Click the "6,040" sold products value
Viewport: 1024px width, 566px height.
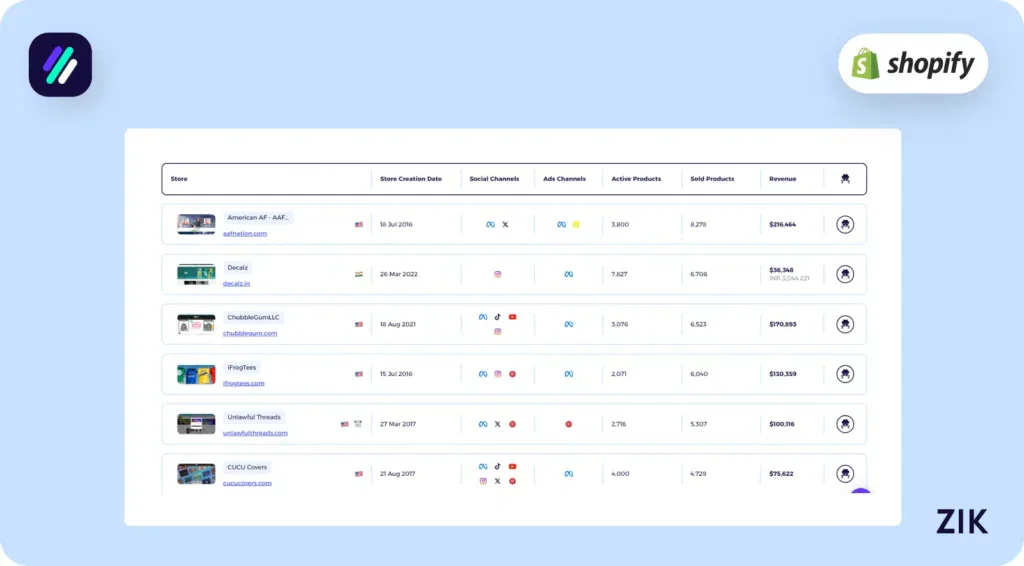699,374
